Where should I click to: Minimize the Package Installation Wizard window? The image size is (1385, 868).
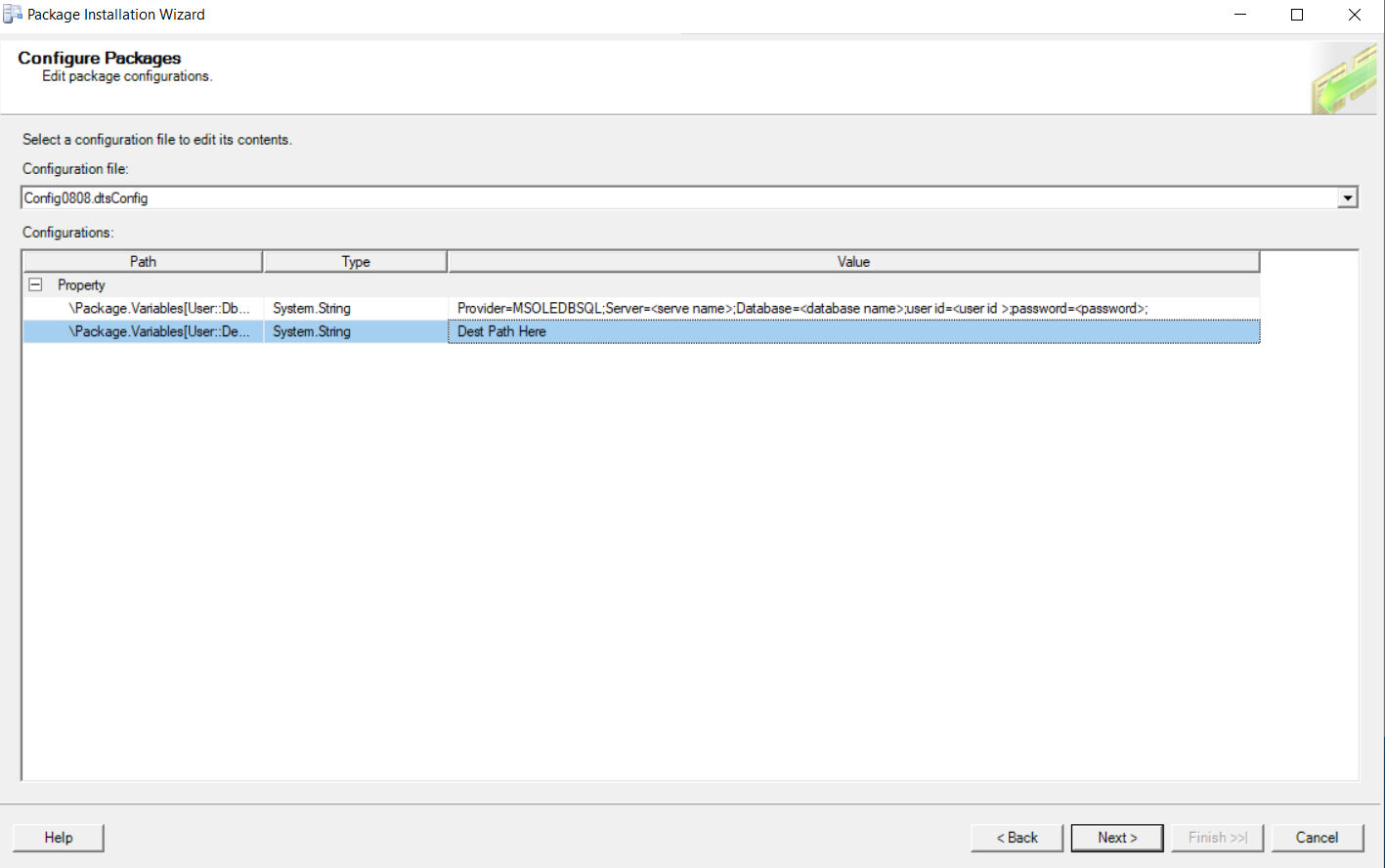point(1239,14)
